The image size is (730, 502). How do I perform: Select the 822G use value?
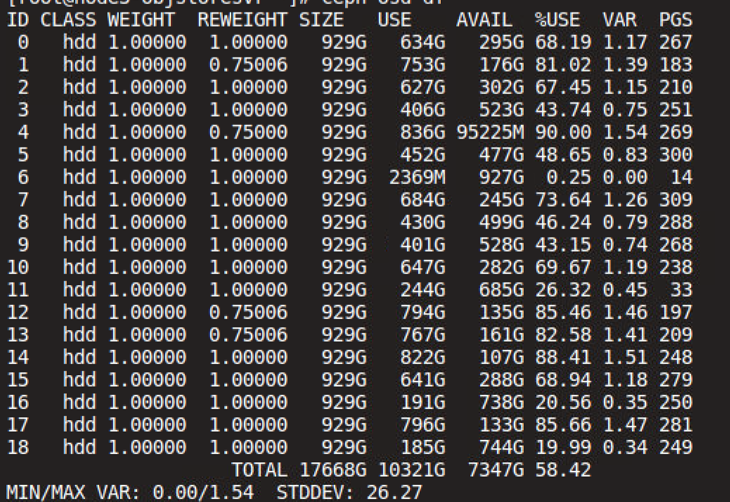tap(423, 357)
